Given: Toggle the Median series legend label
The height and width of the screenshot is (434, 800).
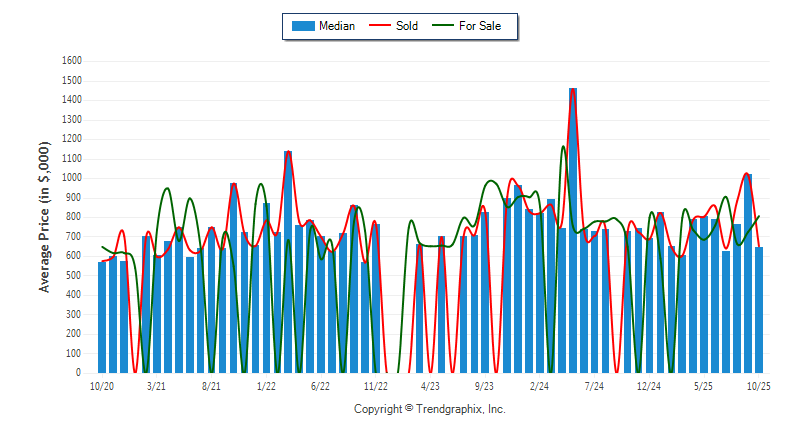Looking at the screenshot, I should point(336,26).
